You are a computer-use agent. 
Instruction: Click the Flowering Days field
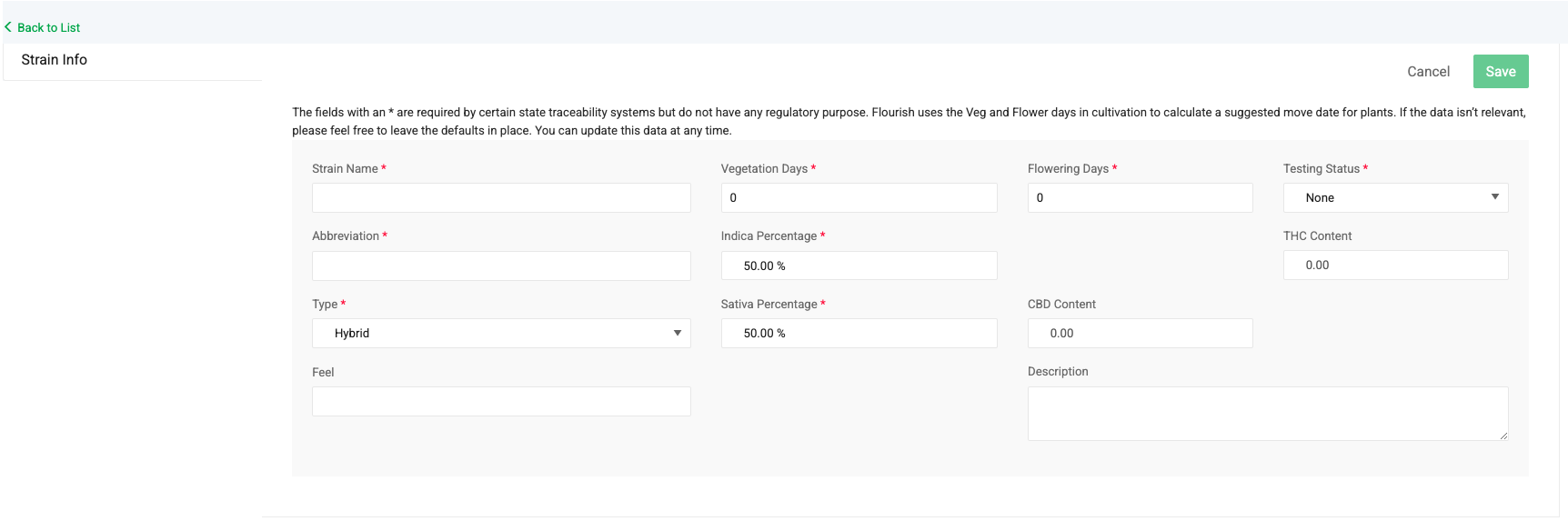[x=1140, y=197]
